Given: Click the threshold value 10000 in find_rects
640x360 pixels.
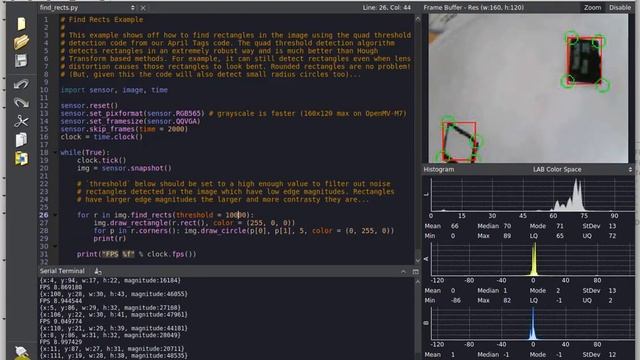Looking at the screenshot, I should [236, 215].
